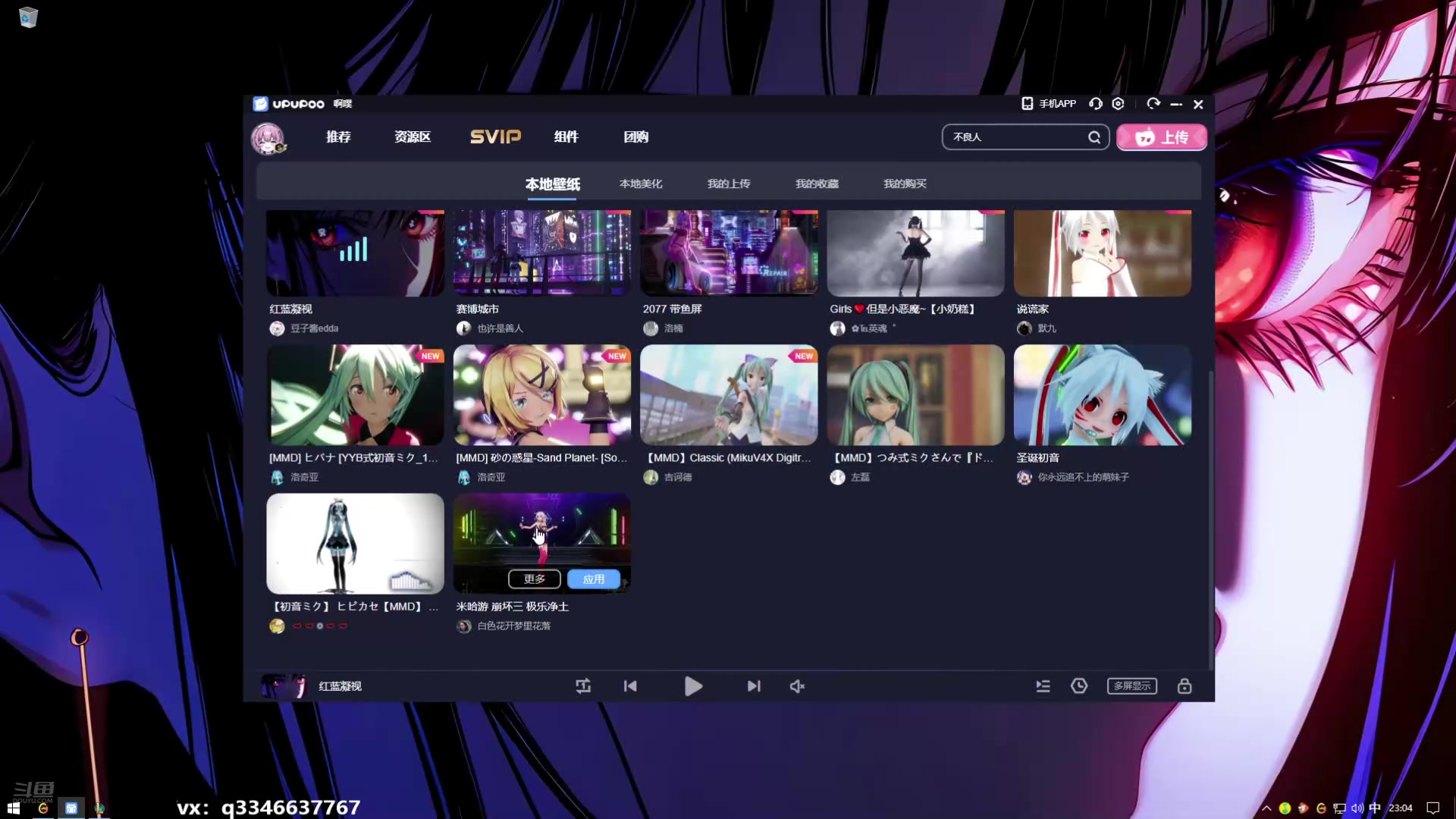Click the 中 input method indicator
The height and width of the screenshot is (819, 1456).
[x=1375, y=808]
